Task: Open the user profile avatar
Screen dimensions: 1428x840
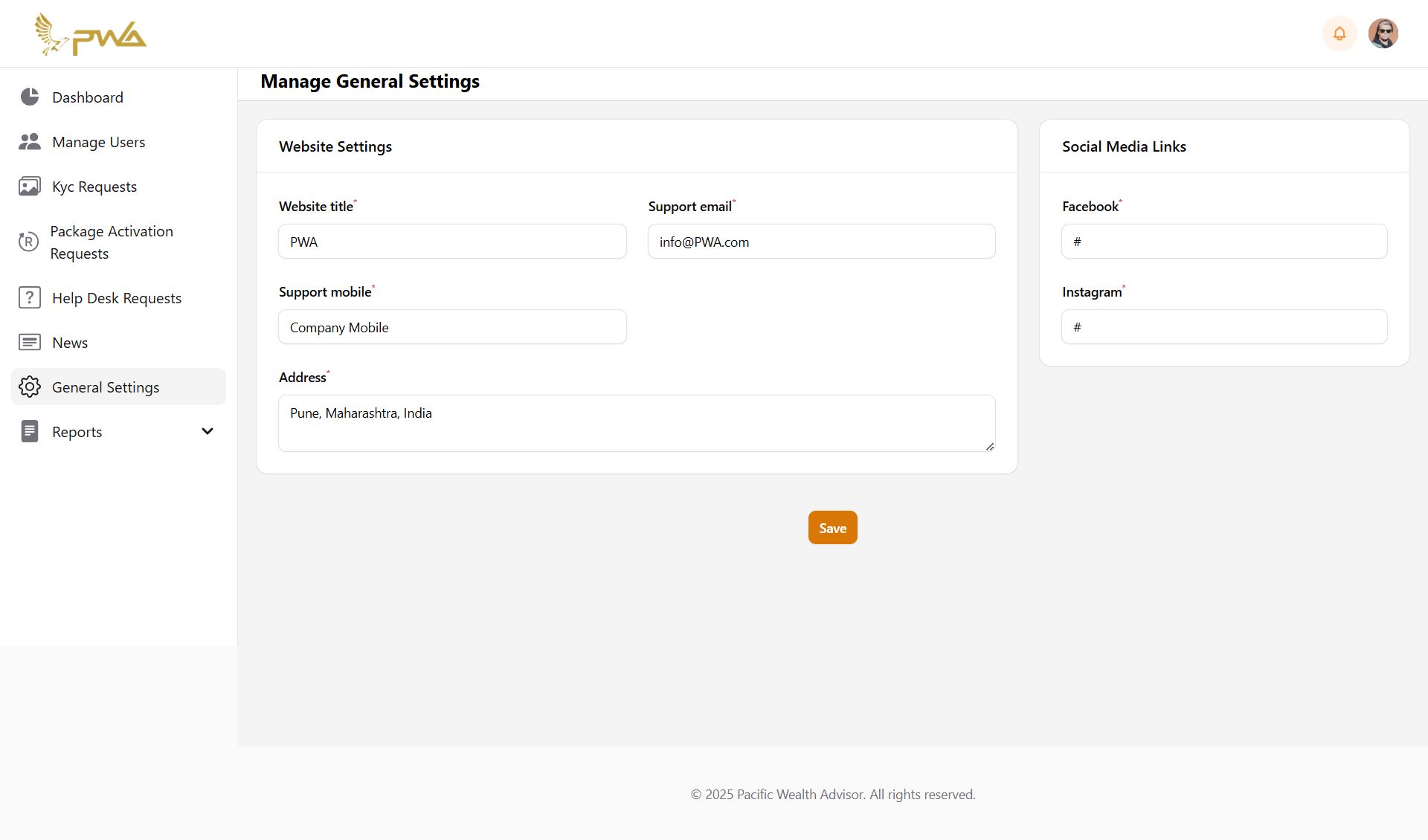Action: pyautogui.click(x=1383, y=33)
